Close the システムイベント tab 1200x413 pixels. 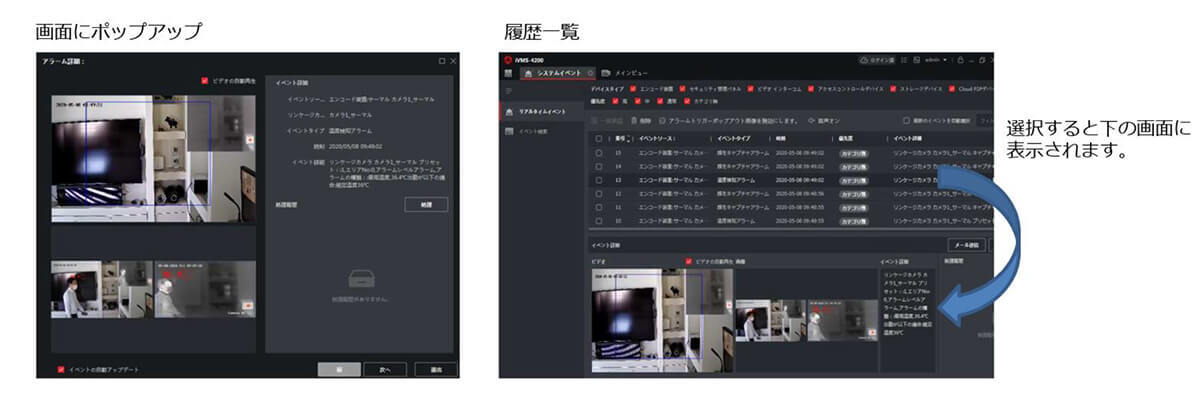[x=591, y=73]
